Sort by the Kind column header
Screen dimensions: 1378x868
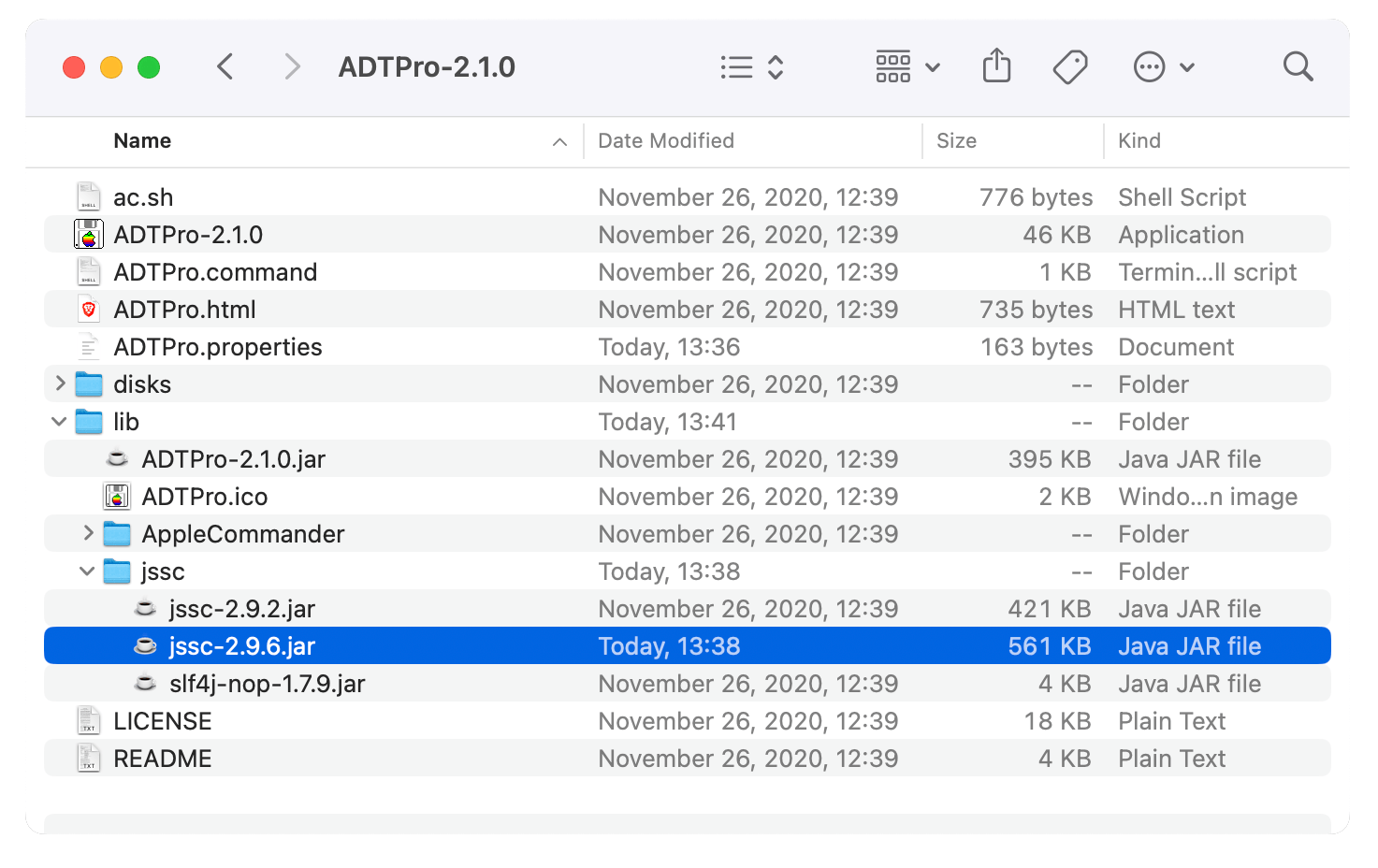point(1139,141)
